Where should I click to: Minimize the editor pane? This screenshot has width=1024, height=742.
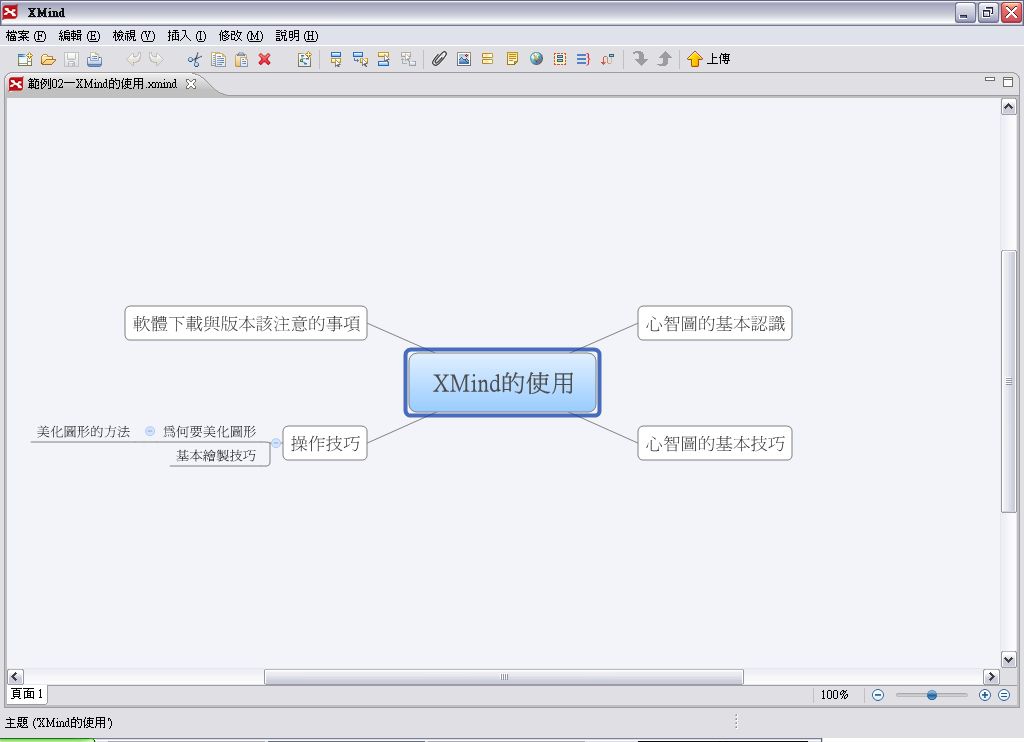point(990,80)
